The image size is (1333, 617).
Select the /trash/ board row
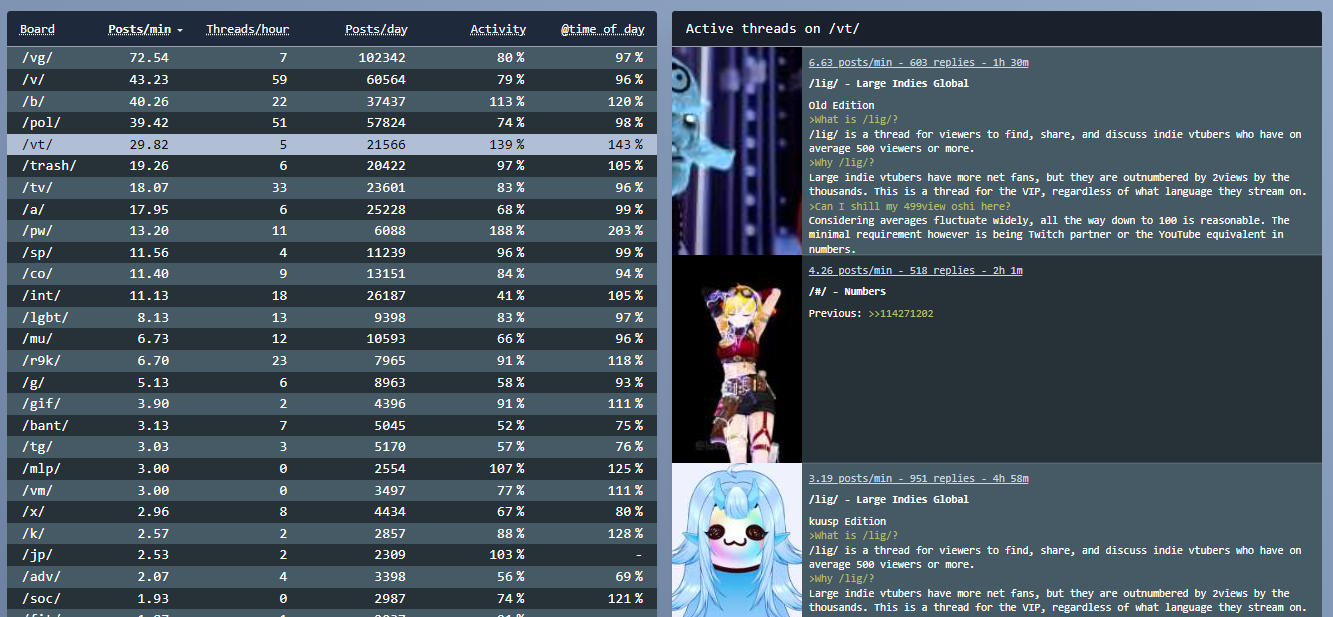[x=332, y=166]
